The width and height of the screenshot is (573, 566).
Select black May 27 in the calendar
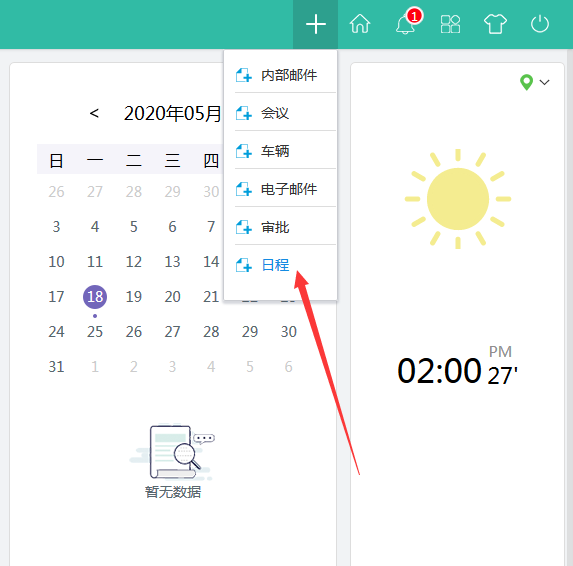pyautogui.click(x=172, y=332)
